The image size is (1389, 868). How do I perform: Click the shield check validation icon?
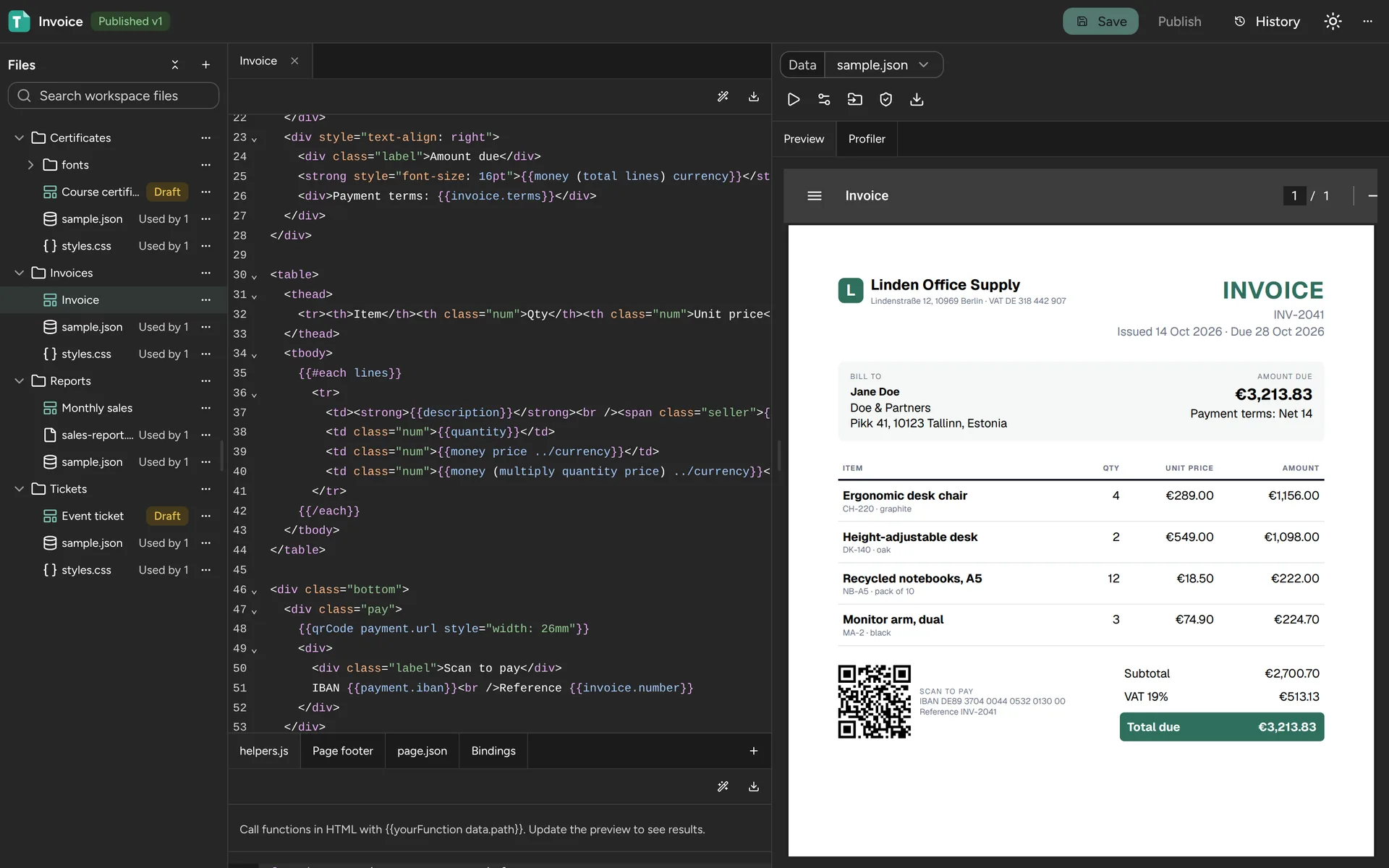click(x=885, y=99)
